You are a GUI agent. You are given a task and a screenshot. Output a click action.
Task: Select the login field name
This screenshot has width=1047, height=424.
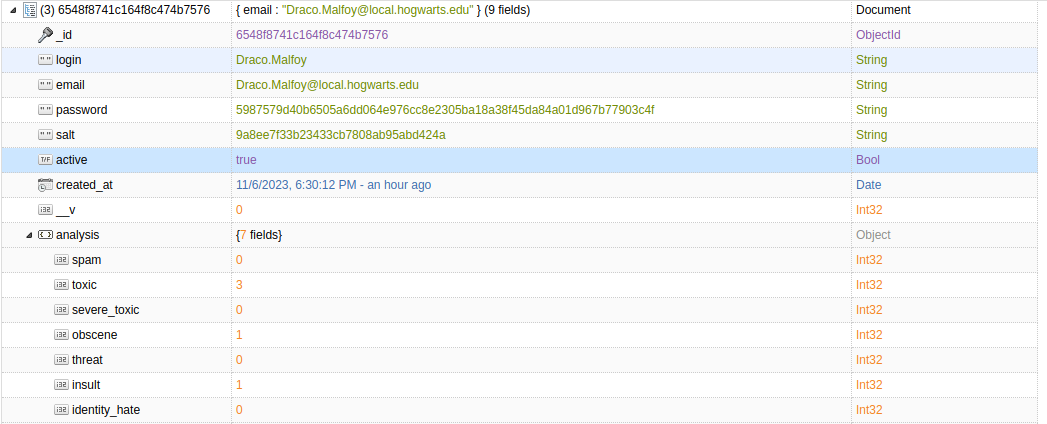click(x=69, y=60)
